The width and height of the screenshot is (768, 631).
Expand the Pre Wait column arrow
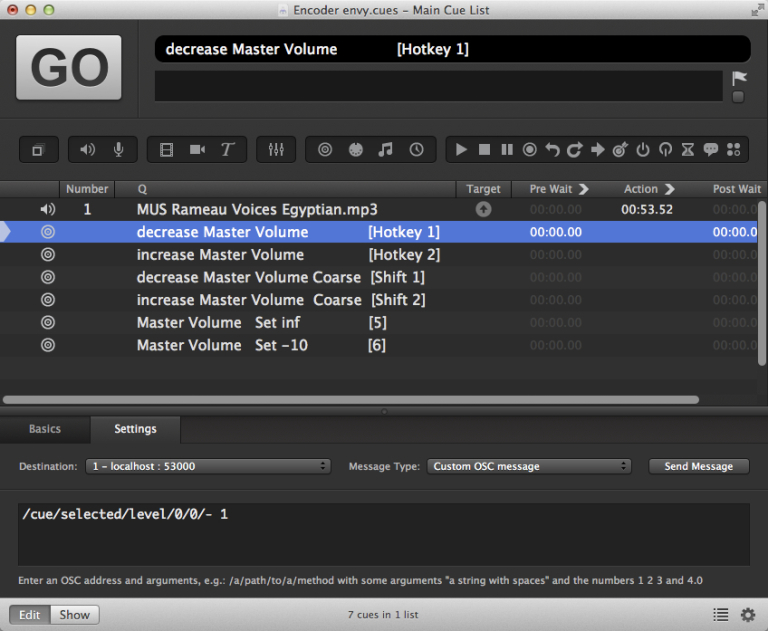(584, 189)
